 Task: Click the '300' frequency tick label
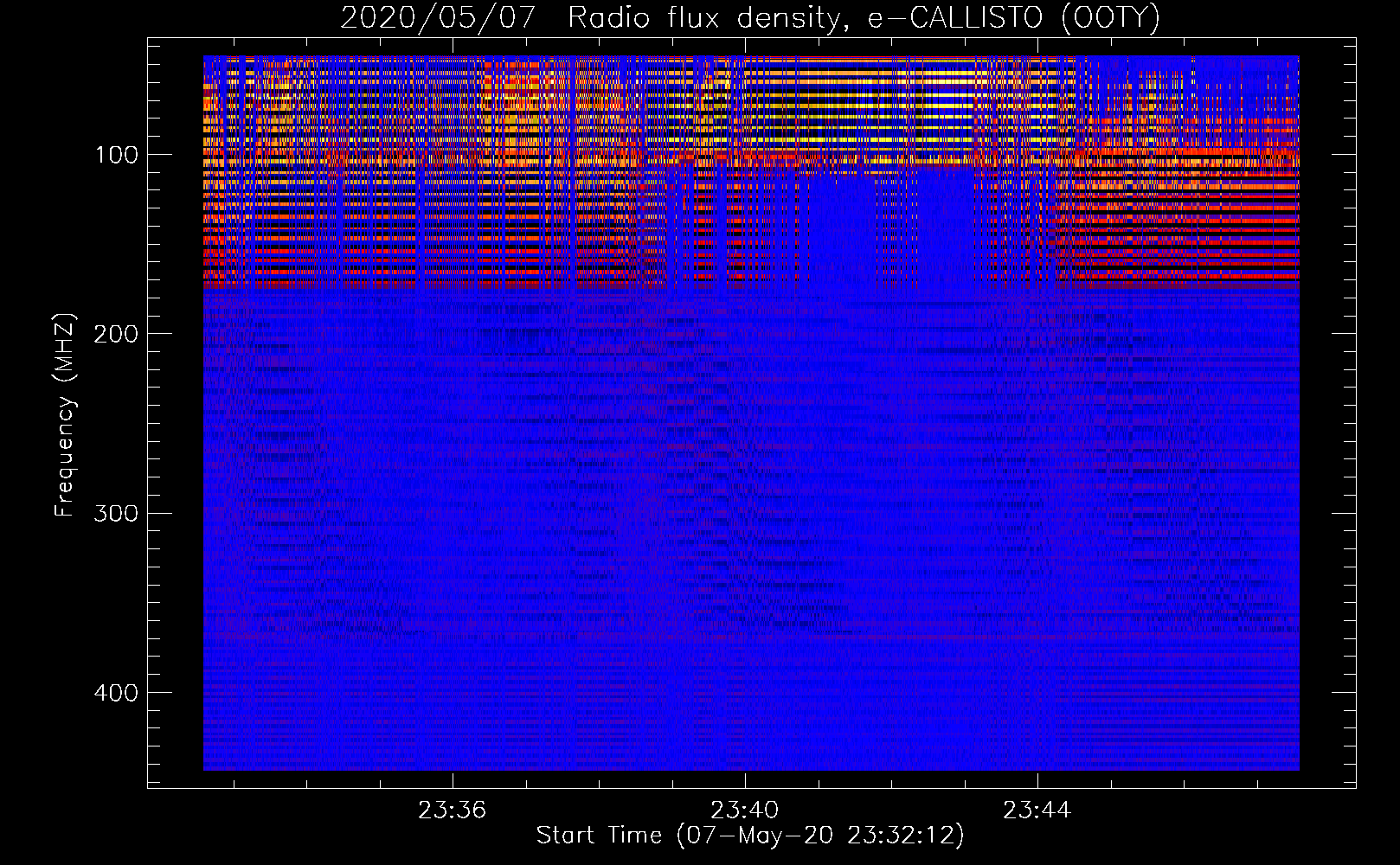(116, 514)
